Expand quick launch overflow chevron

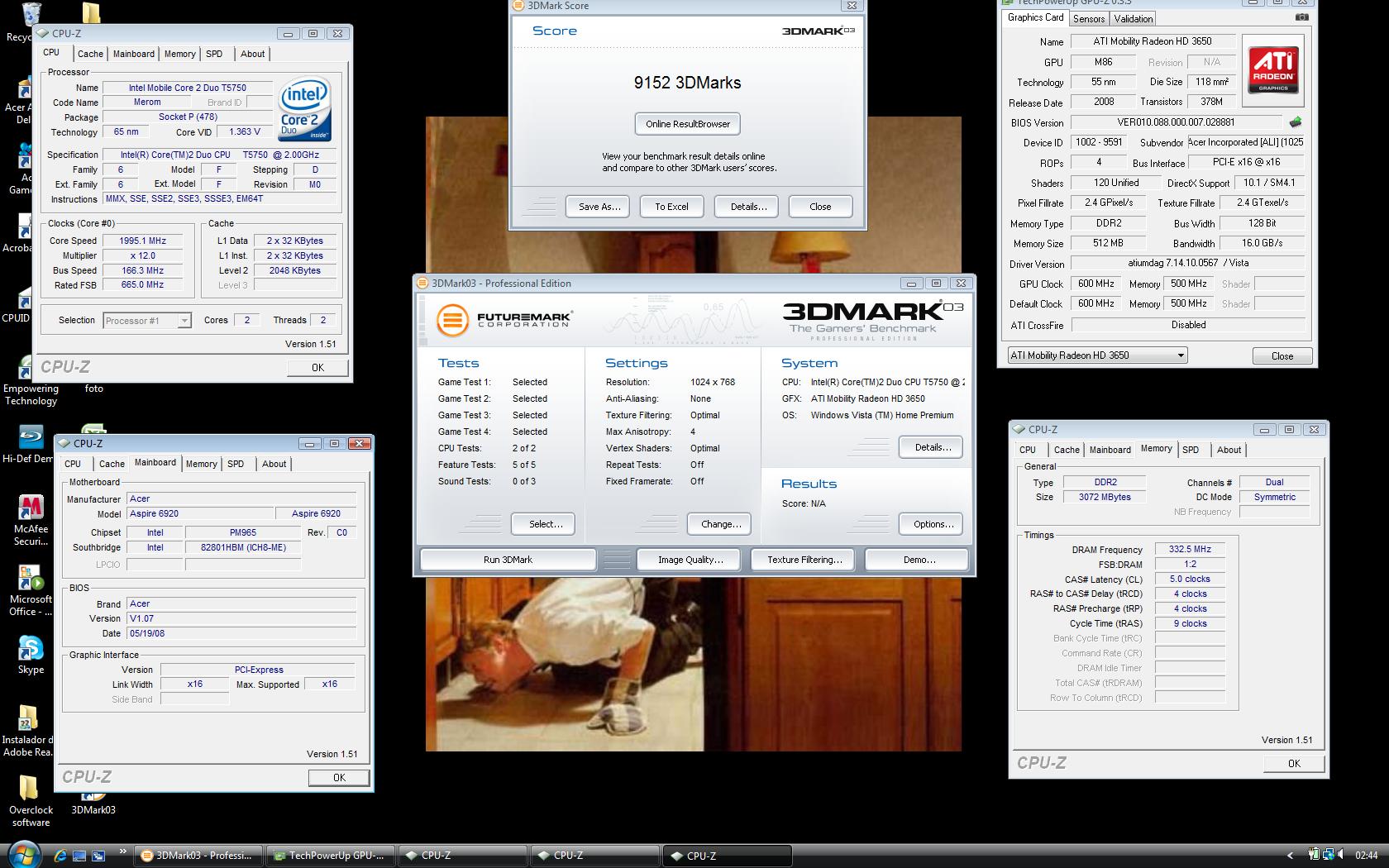(123, 851)
